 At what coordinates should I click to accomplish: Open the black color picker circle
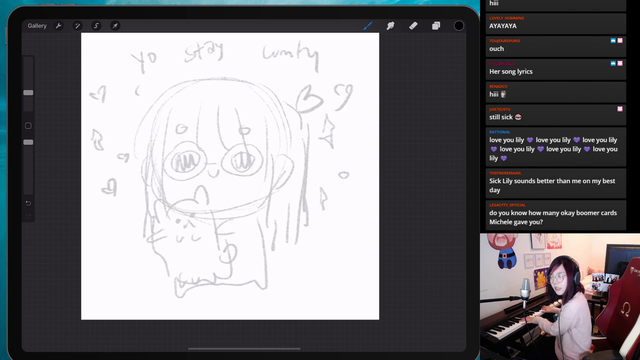coord(459,26)
